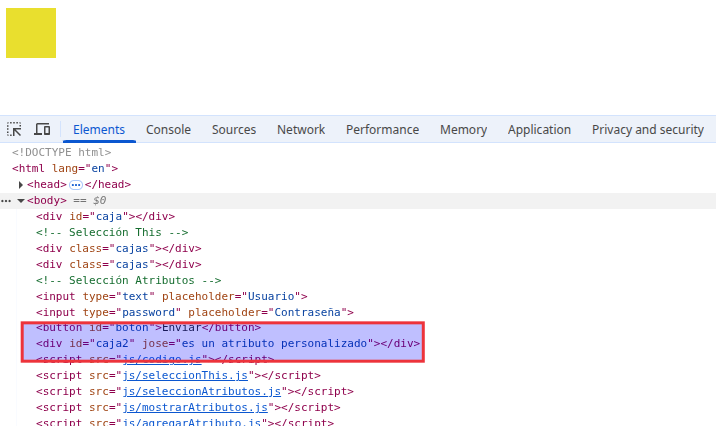Select the div caja2 element with jose attribute
Screen dimensions: 716x426
pyautogui.click(x=227, y=343)
